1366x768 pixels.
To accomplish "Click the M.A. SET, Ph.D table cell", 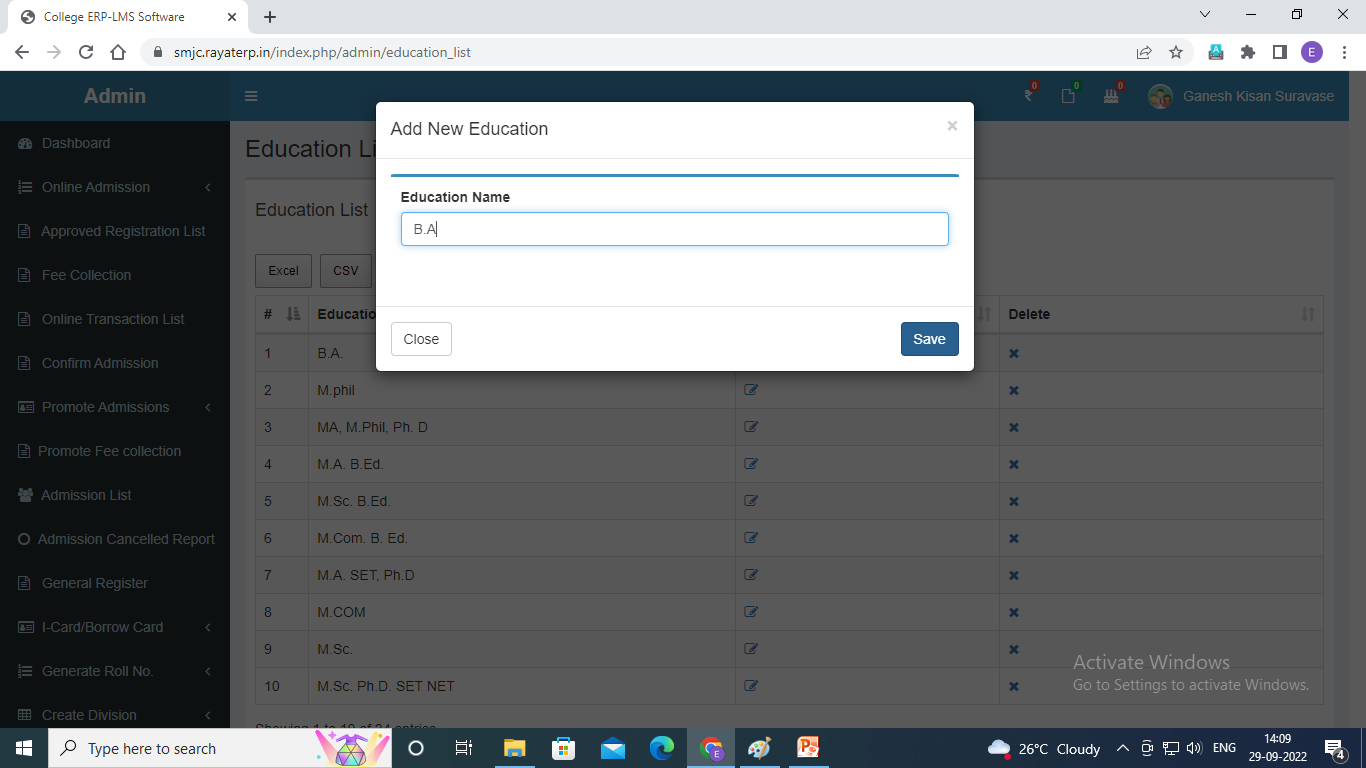I will pos(522,575).
